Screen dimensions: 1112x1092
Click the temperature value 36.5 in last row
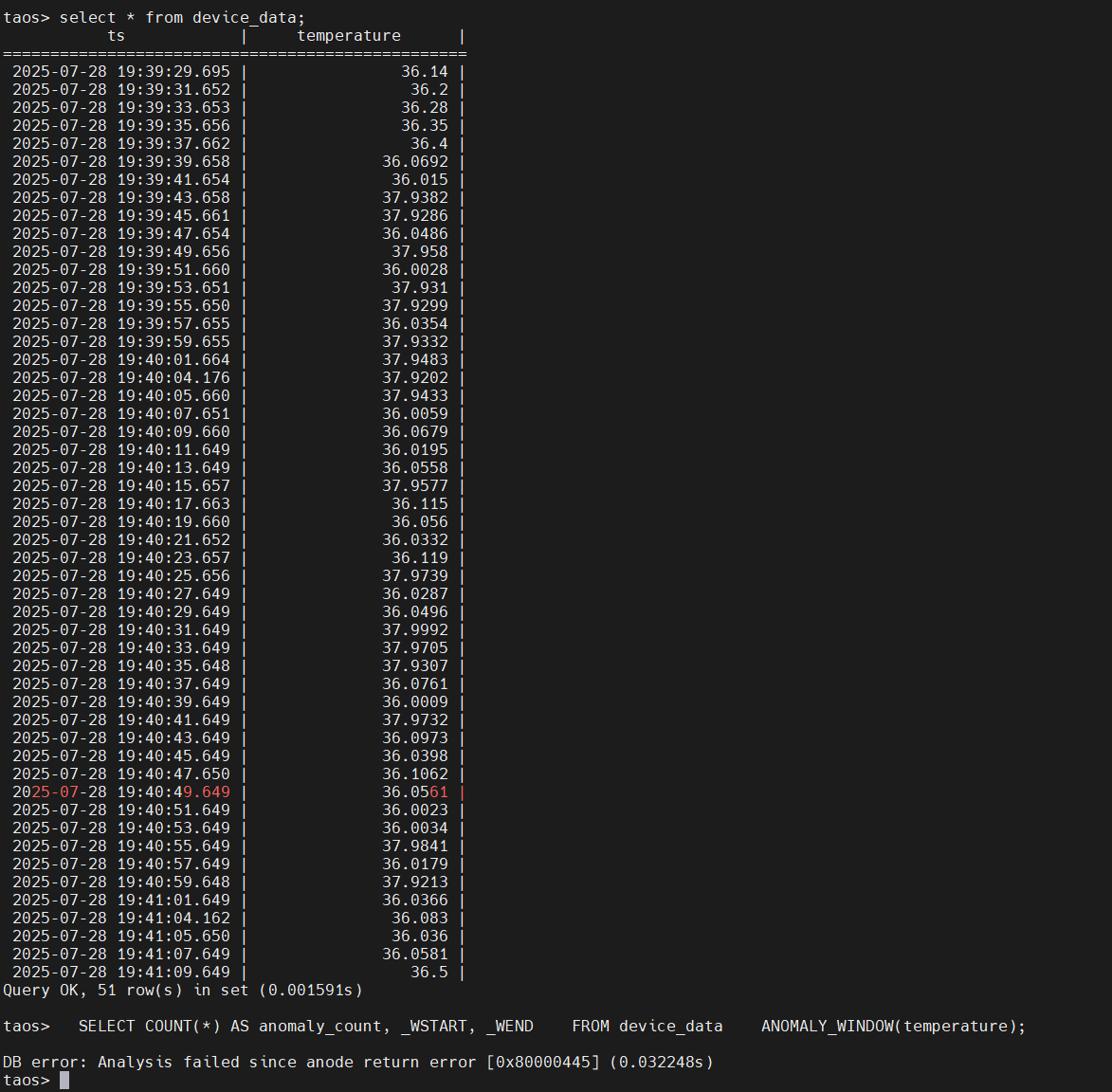coord(428,973)
